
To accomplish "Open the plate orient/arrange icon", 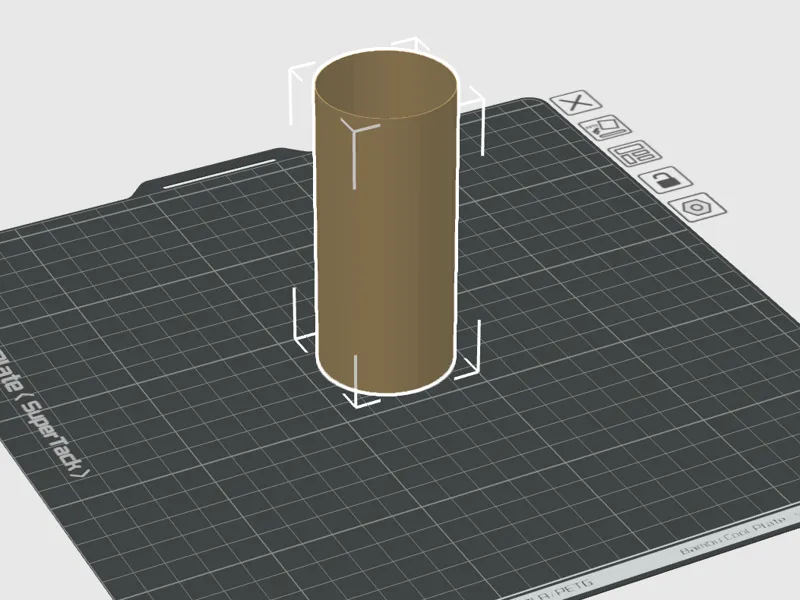I will pos(606,128).
